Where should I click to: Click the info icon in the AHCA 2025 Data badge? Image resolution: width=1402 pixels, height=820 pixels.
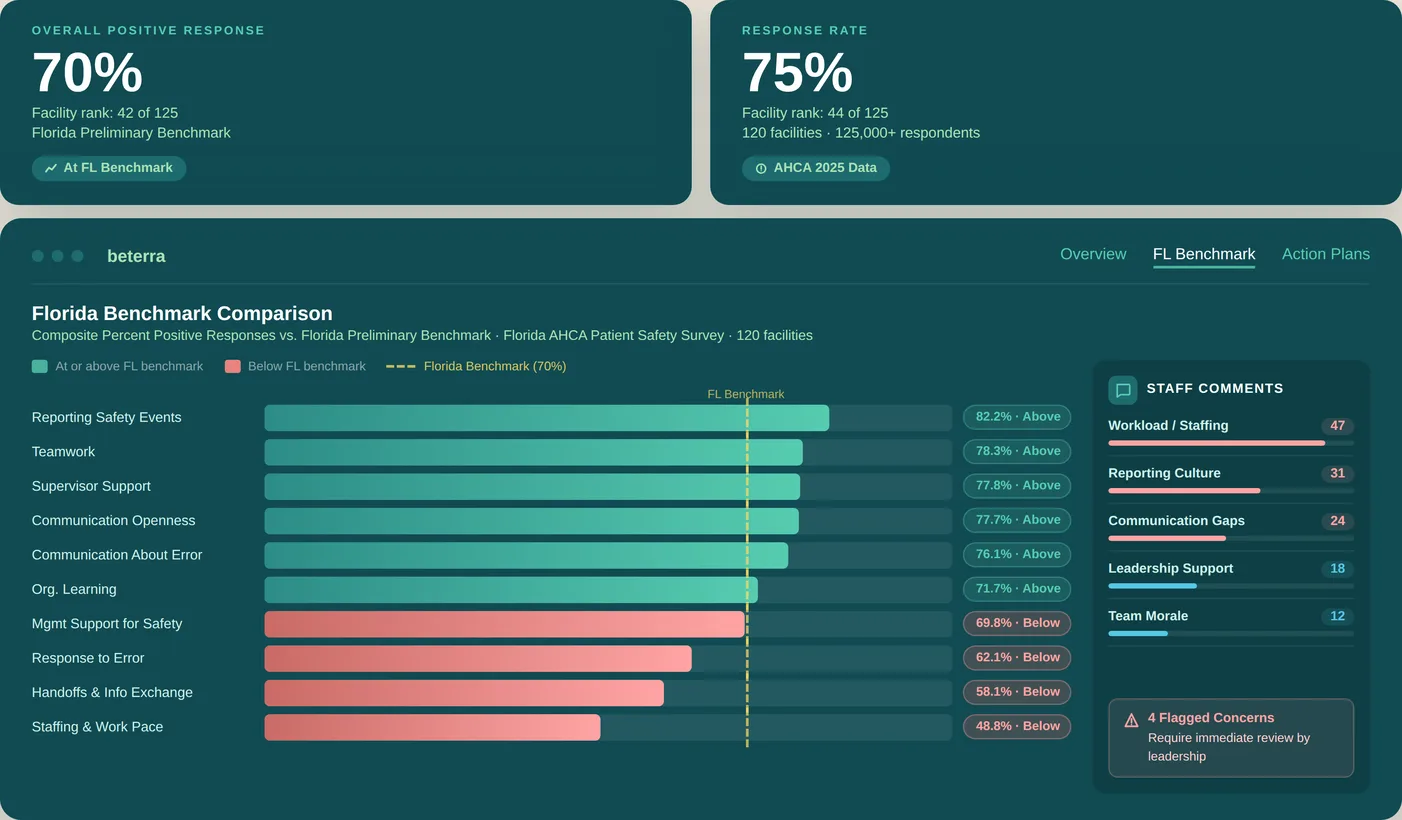click(759, 168)
